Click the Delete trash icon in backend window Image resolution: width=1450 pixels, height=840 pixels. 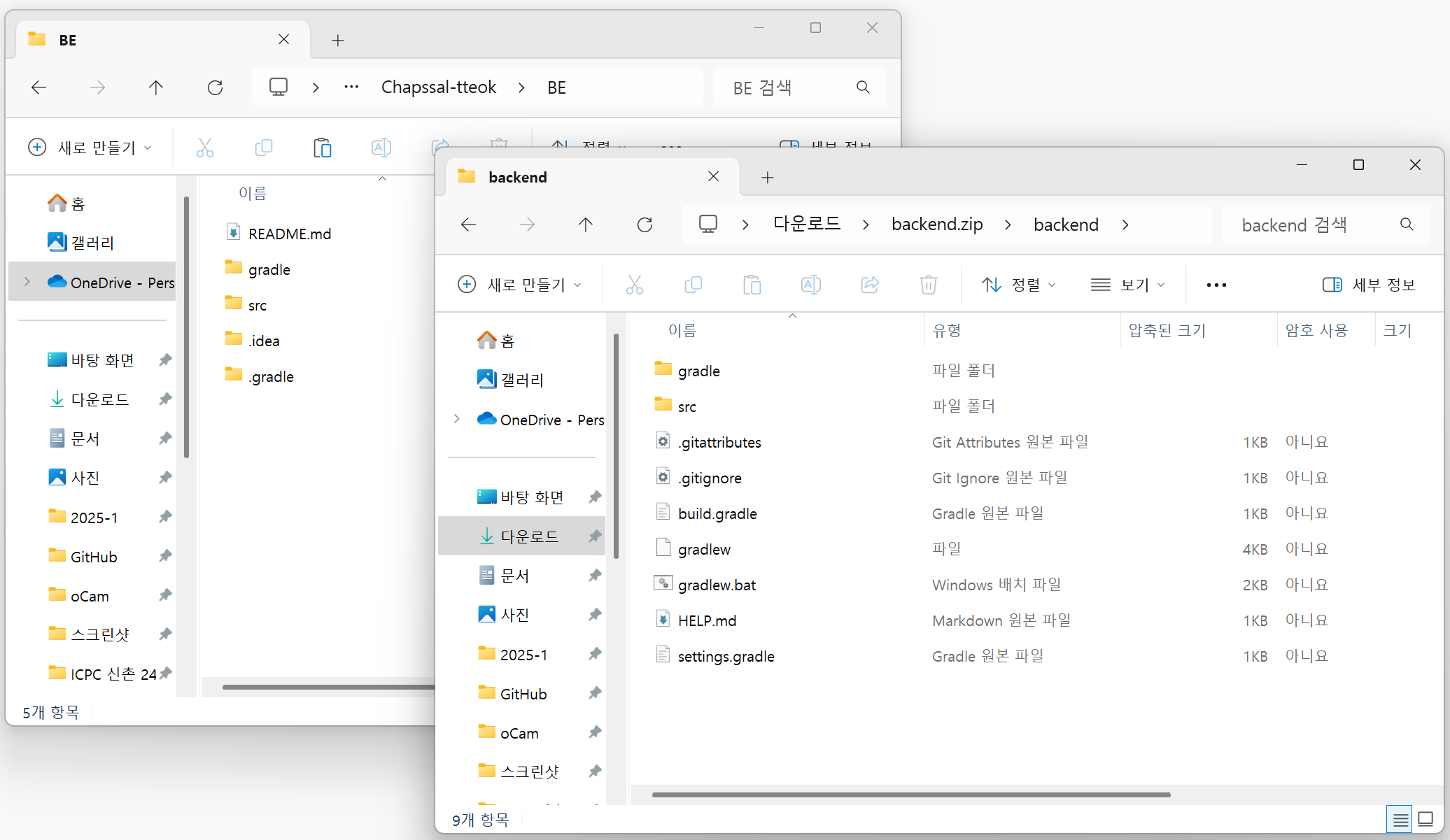[928, 285]
